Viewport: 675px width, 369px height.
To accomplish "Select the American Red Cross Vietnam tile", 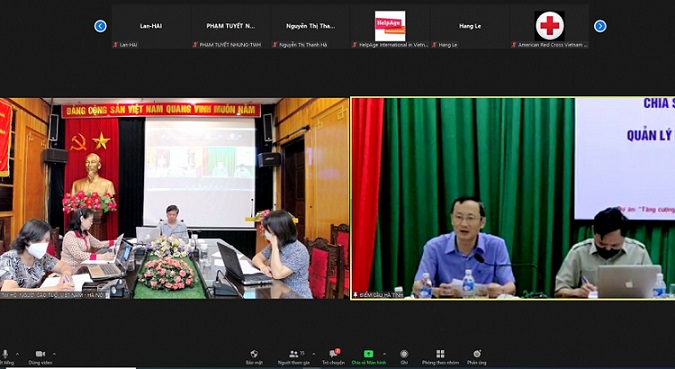I will 550,26.
